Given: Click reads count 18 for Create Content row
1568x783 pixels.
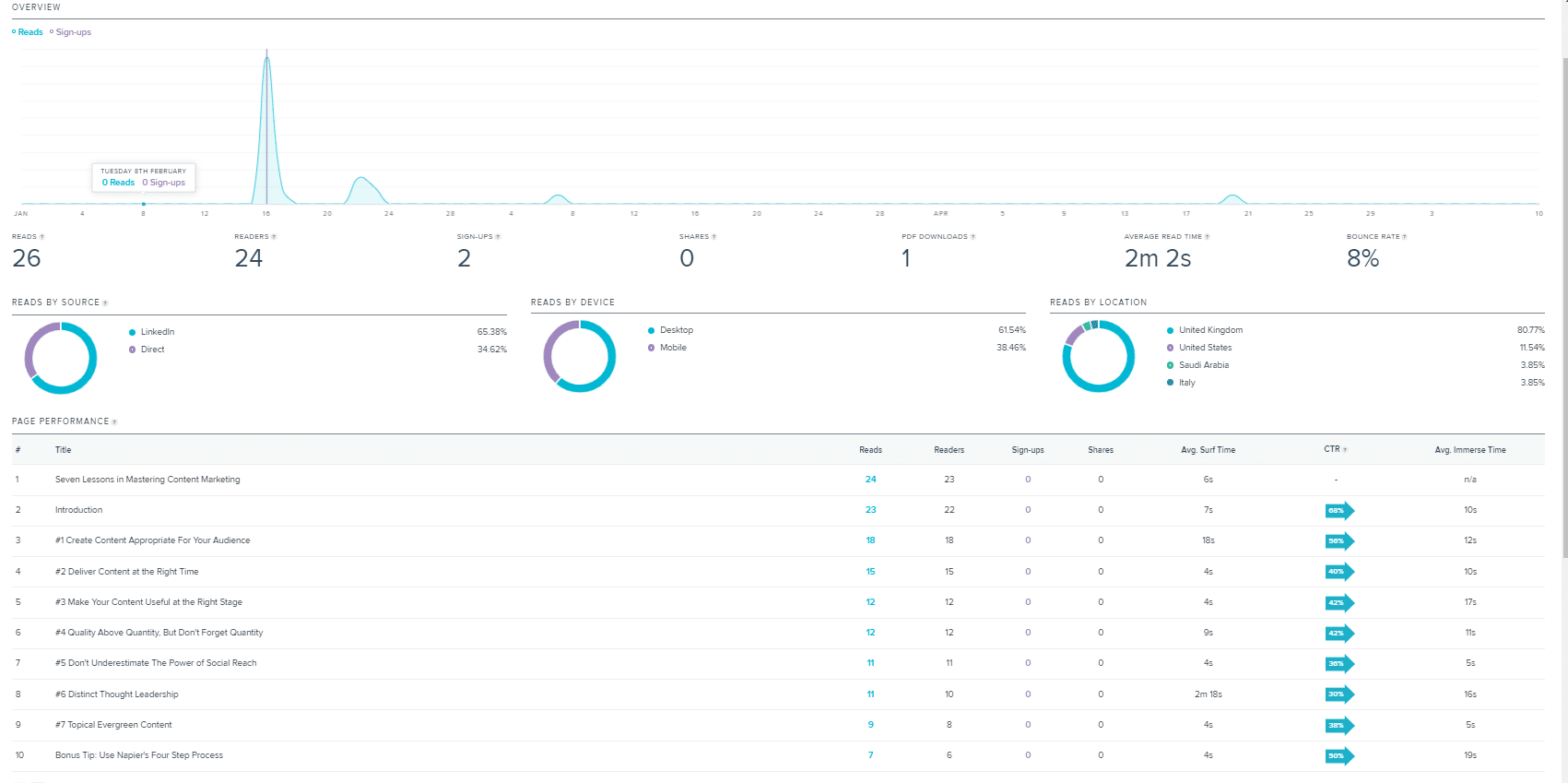Looking at the screenshot, I should click(x=870, y=540).
